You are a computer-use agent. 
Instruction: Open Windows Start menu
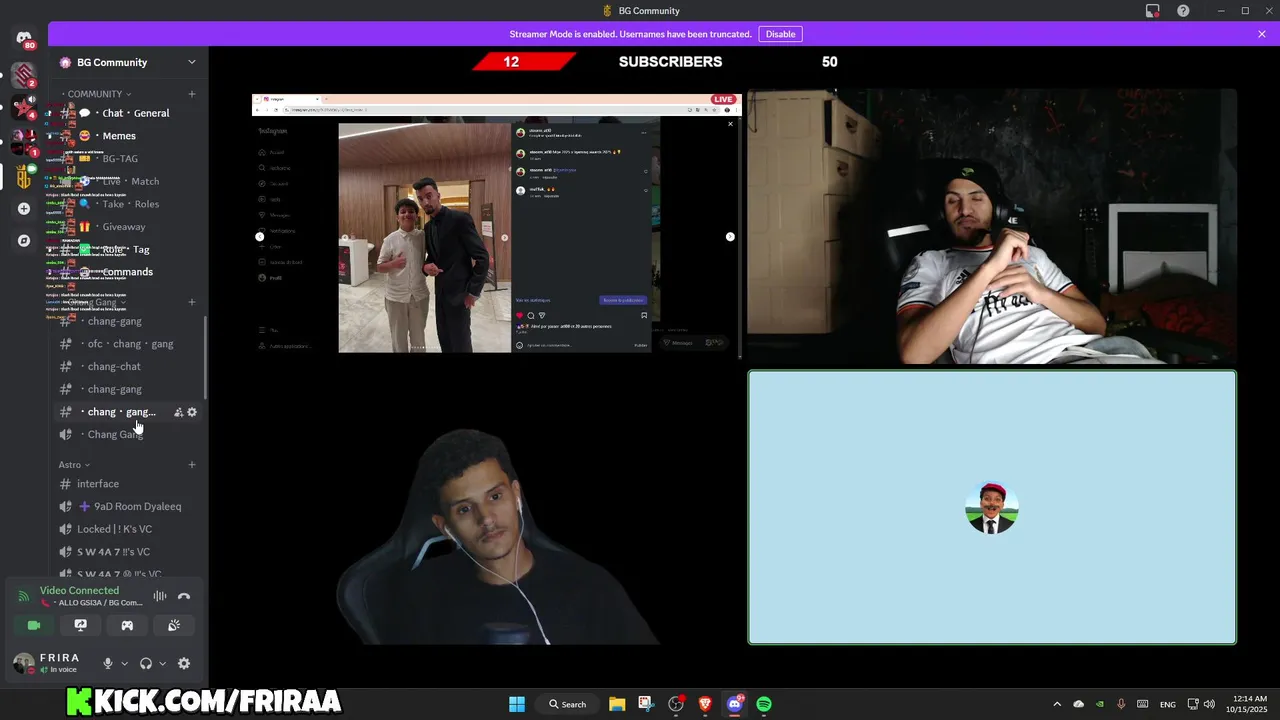click(x=517, y=704)
